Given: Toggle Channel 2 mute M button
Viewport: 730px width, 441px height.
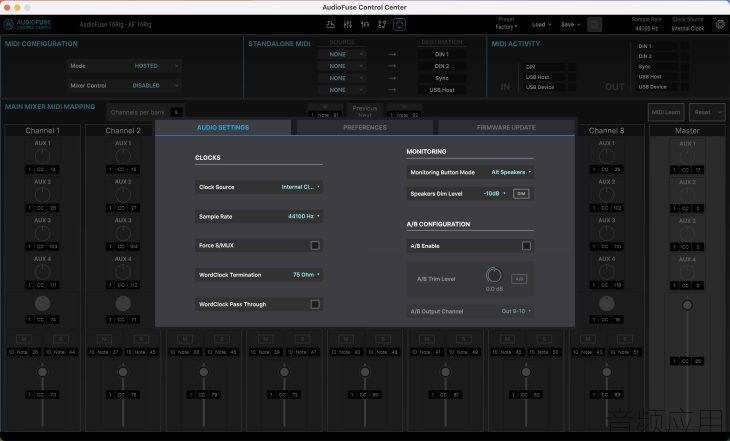Looking at the screenshot, I should tap(104, 339).
